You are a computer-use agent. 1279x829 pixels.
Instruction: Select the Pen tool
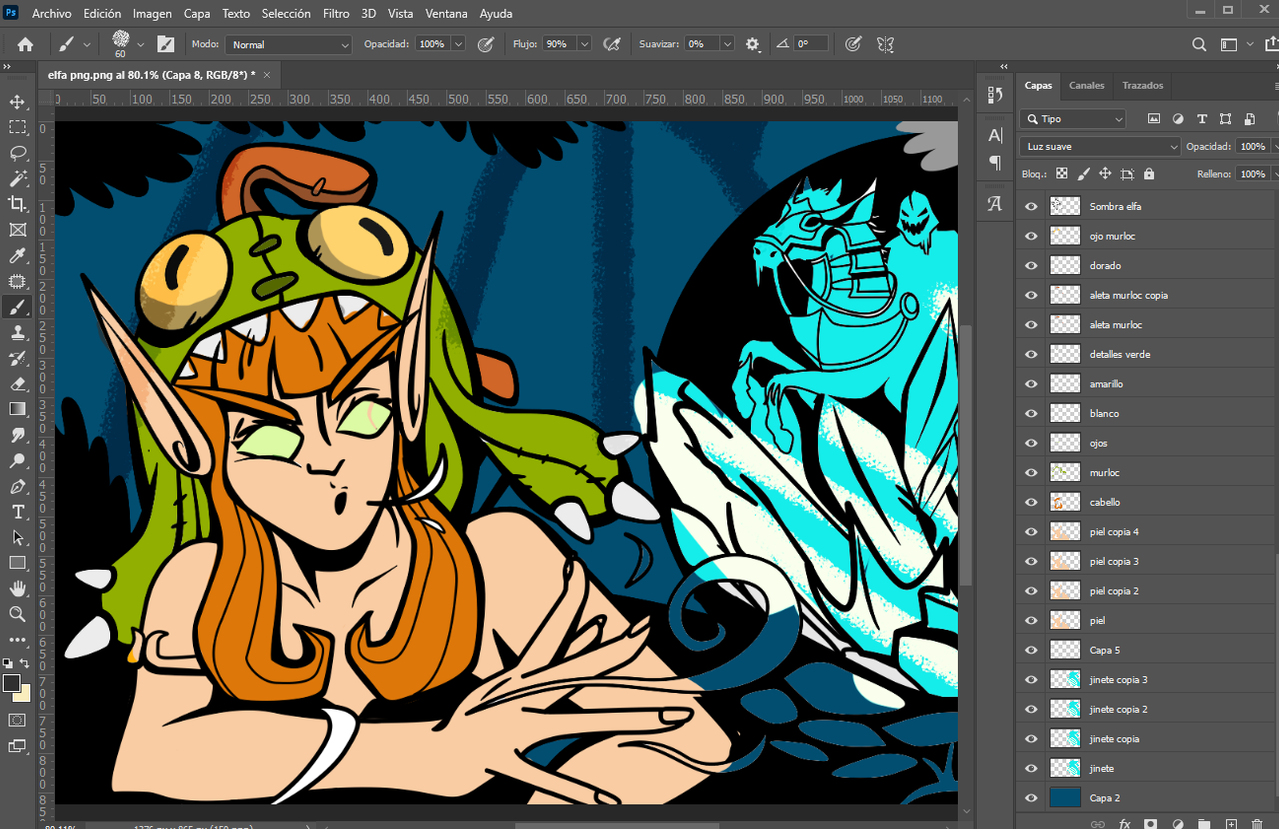17,487
